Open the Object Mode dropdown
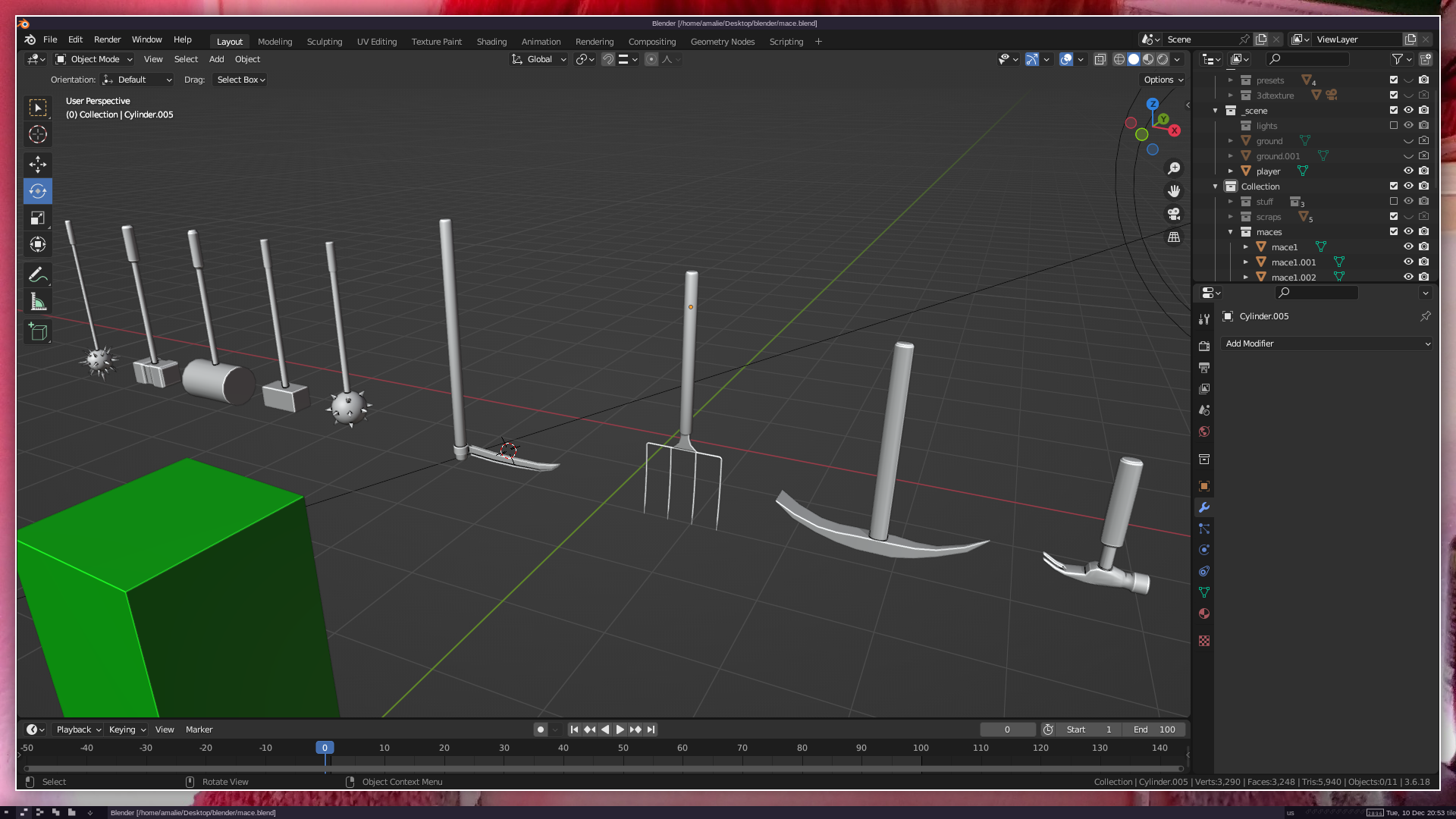This screenshot has height=819, width=1456. coord(95,59)
